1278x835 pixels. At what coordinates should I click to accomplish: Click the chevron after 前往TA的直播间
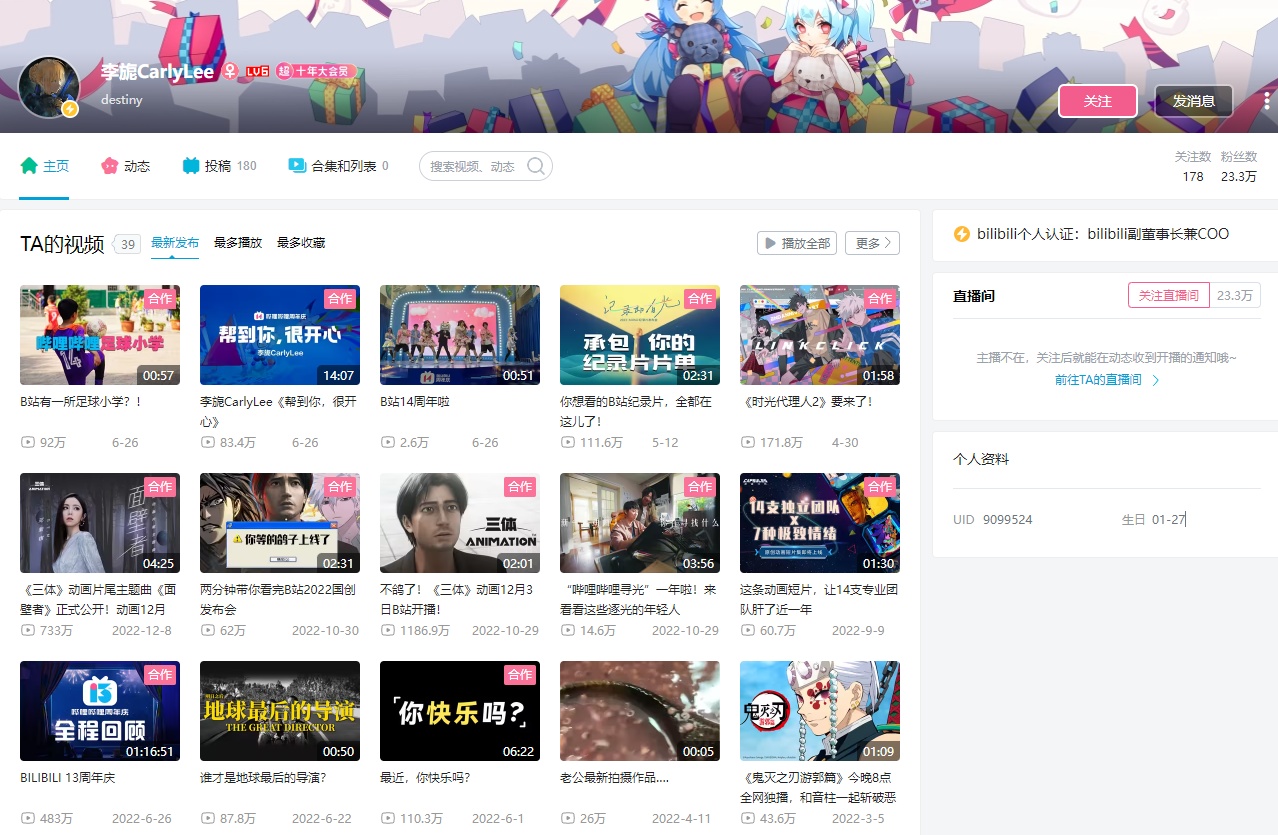[1156, 380]
